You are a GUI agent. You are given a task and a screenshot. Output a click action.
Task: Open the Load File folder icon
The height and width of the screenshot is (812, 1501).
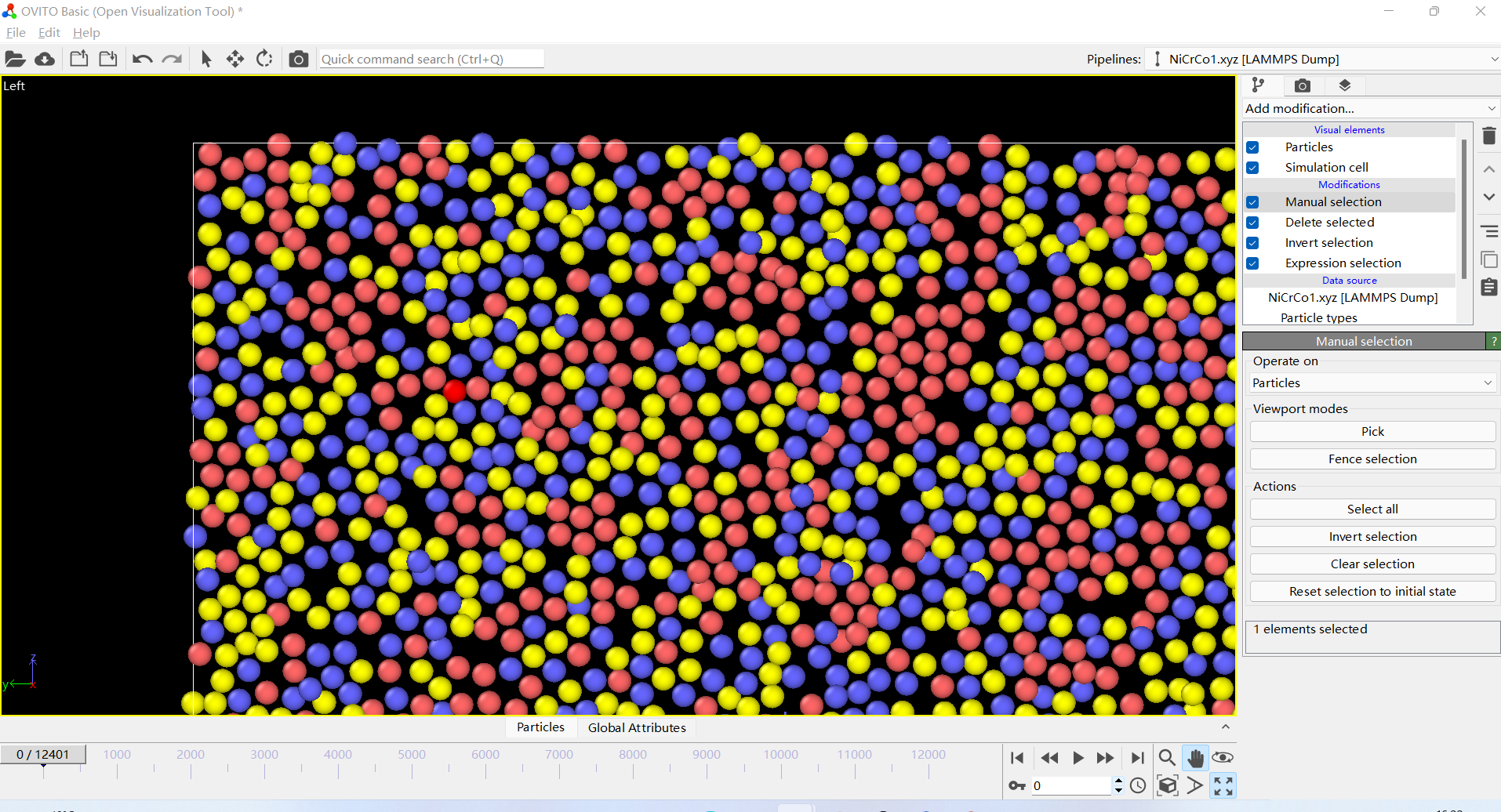click(16, 59)
